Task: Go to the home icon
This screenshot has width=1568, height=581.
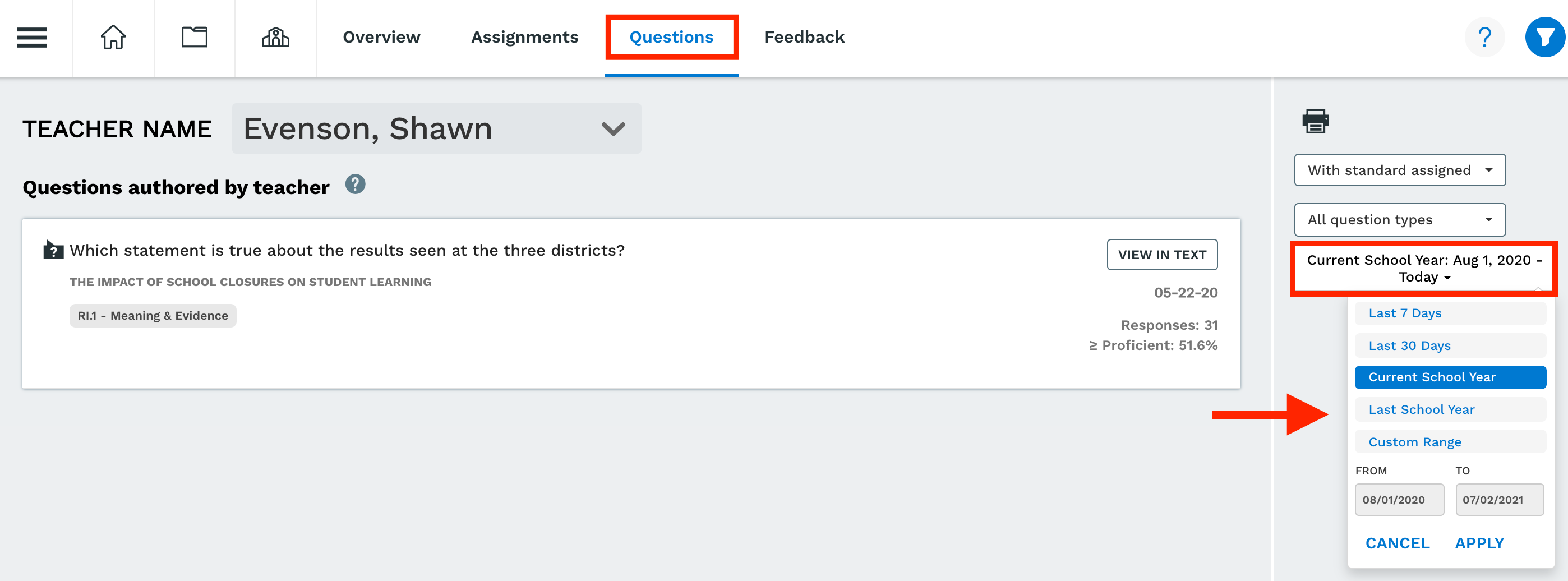Action: (x=113, y=37)
